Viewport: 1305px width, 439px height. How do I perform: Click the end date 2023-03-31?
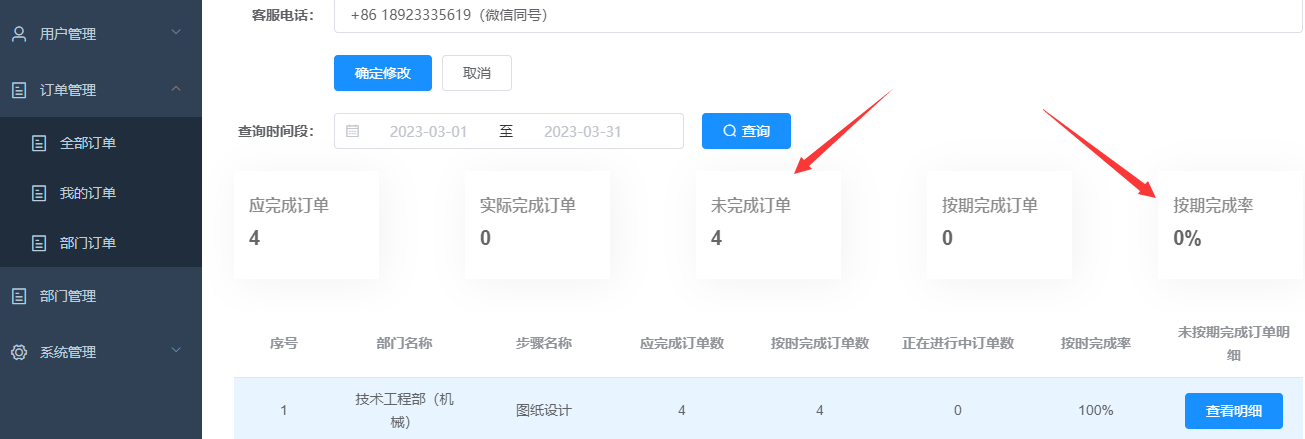click(583, 131)
